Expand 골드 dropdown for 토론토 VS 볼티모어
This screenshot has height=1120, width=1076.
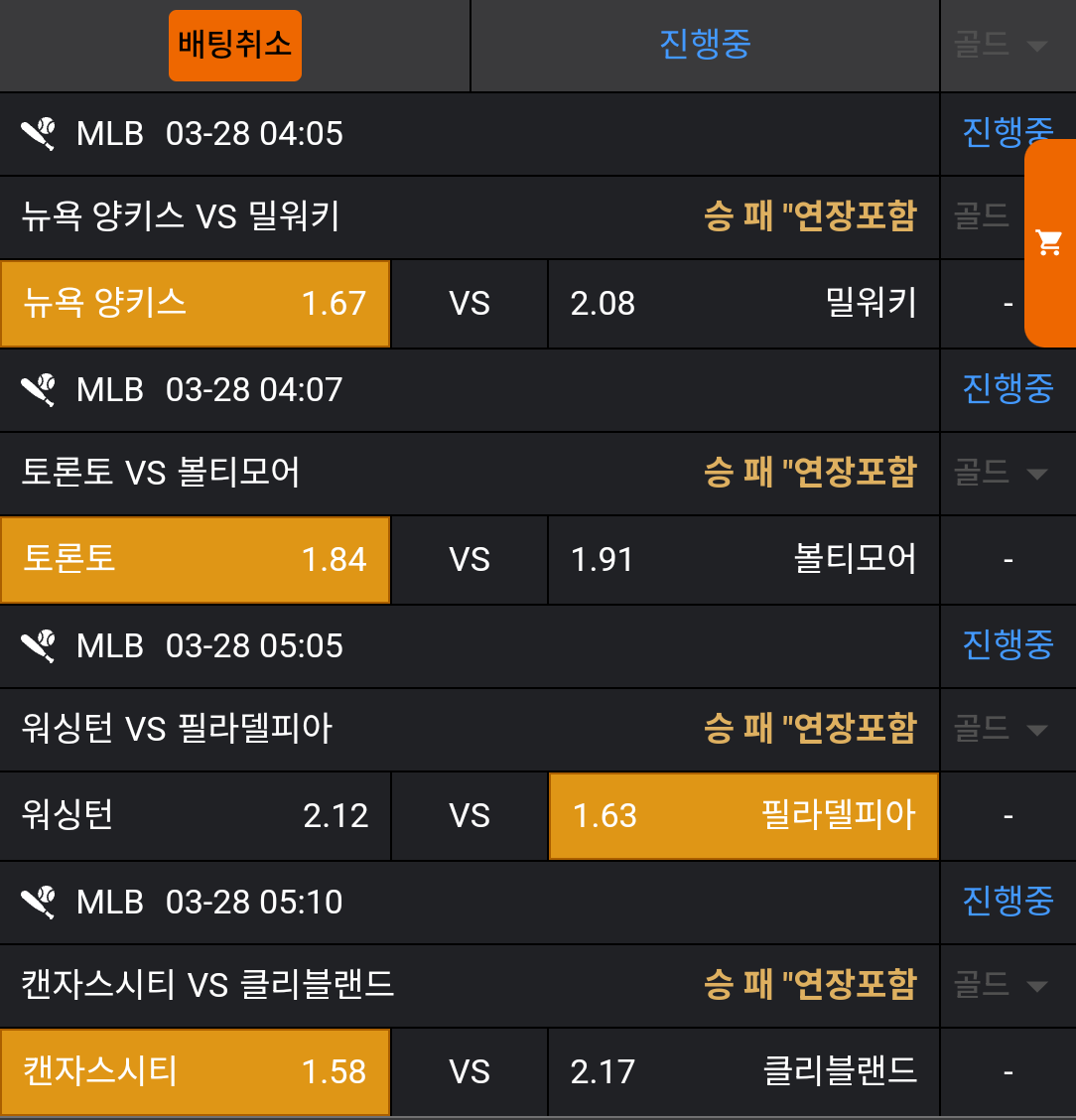[x=1001, y=473]
